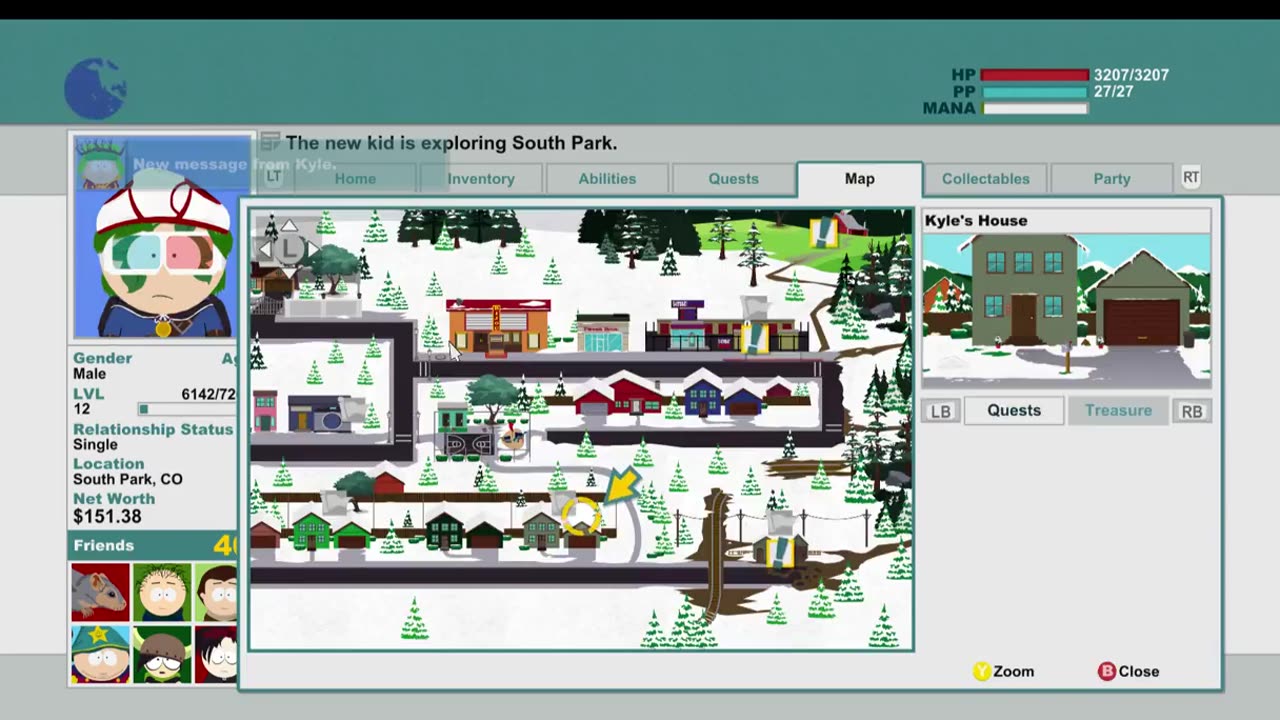Click the LB bumper icon
1280x720 pixels.
[x=941, y=411]
